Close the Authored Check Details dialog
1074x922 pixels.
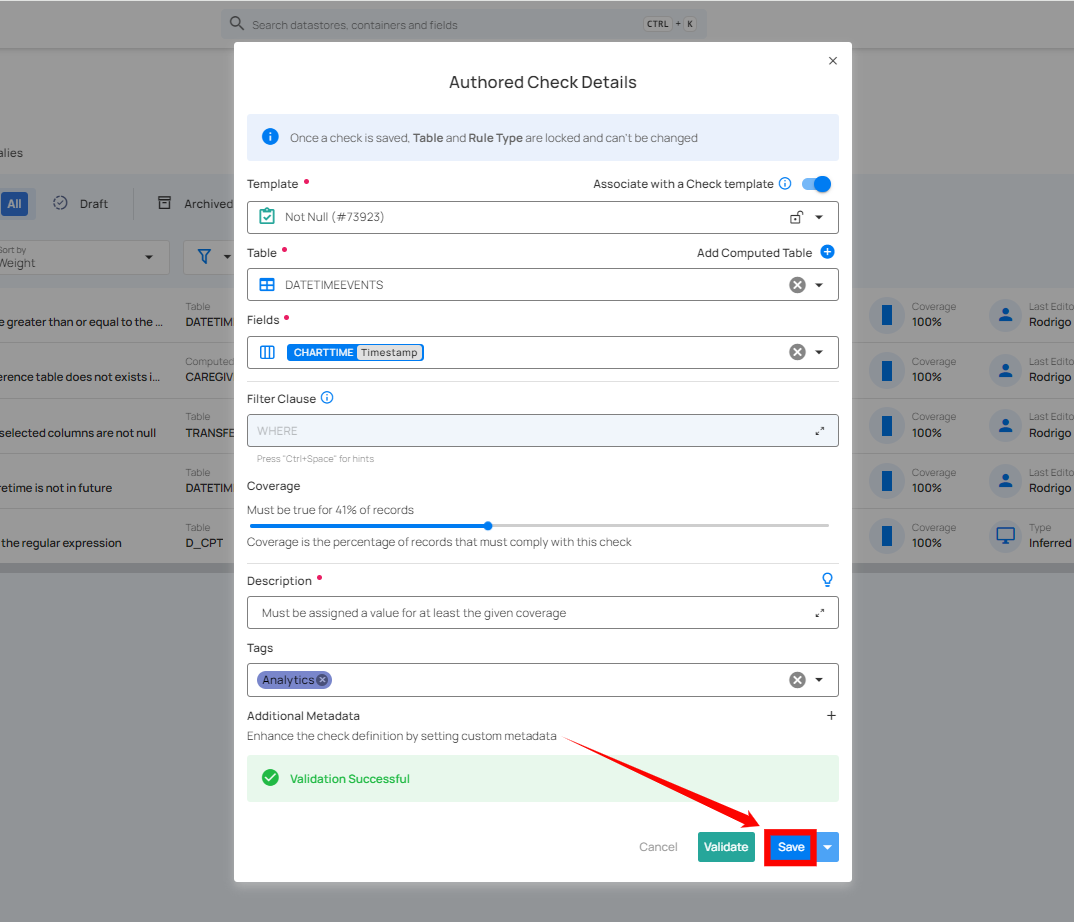click(x=833, y=61)
